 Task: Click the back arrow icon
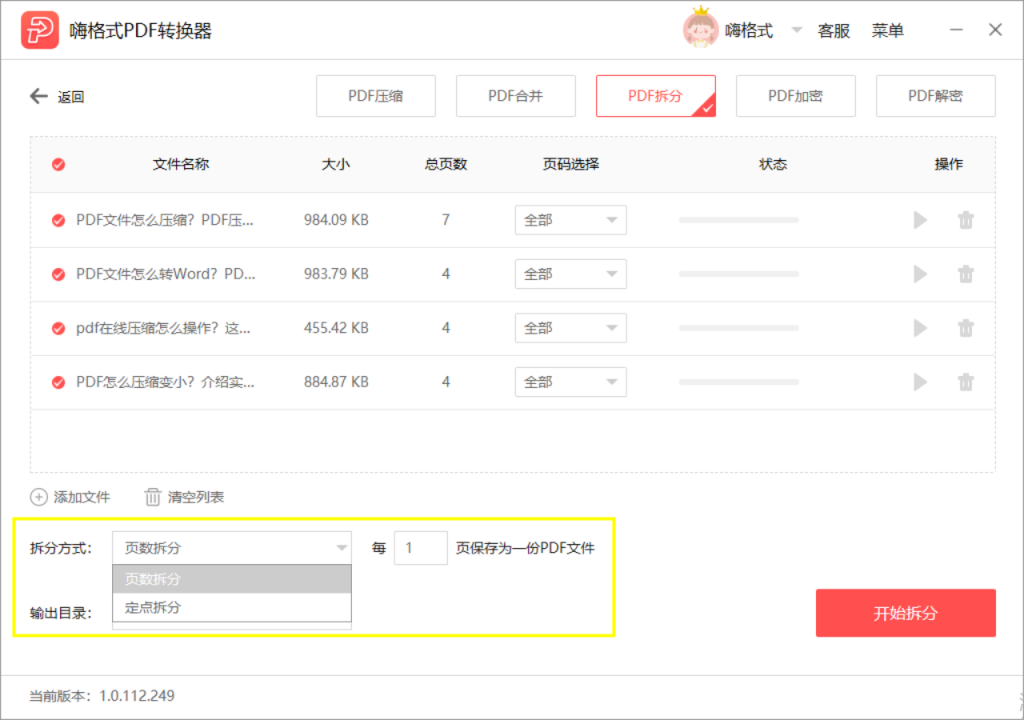(39, 97)
